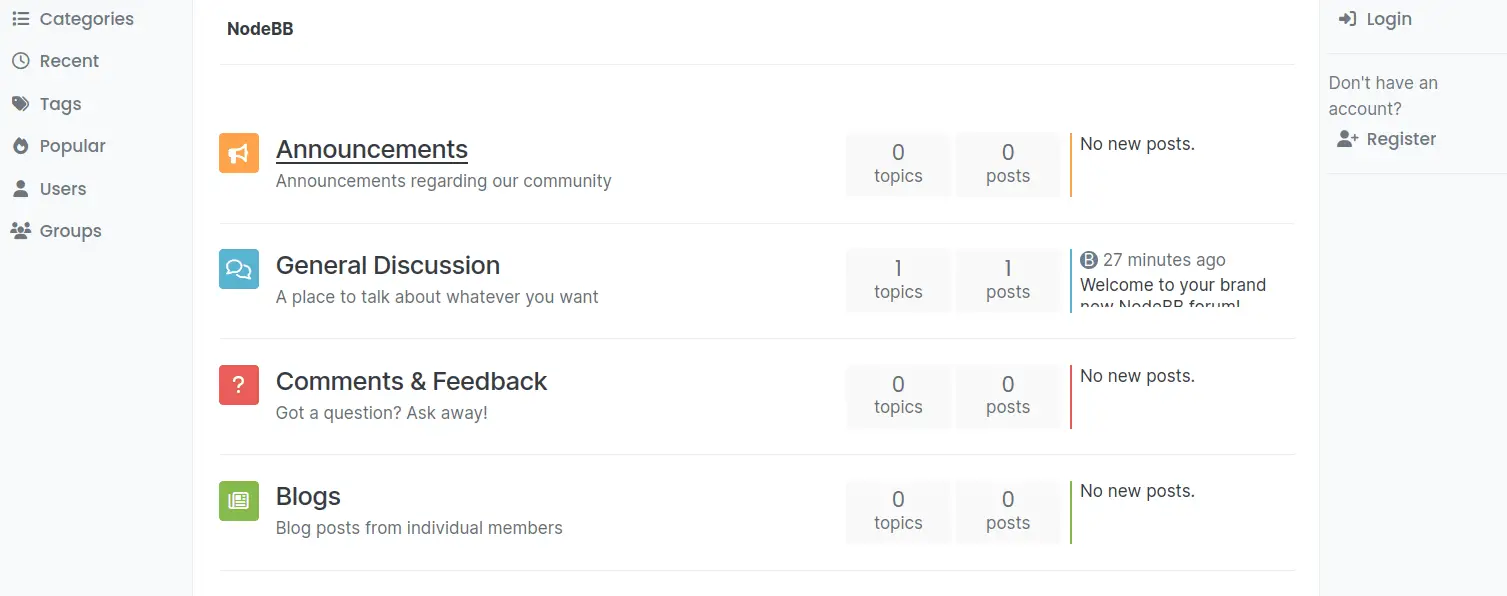Click the tags icon in the sidebar
This screenshot has height=596, width=1507.
point(20,104)
